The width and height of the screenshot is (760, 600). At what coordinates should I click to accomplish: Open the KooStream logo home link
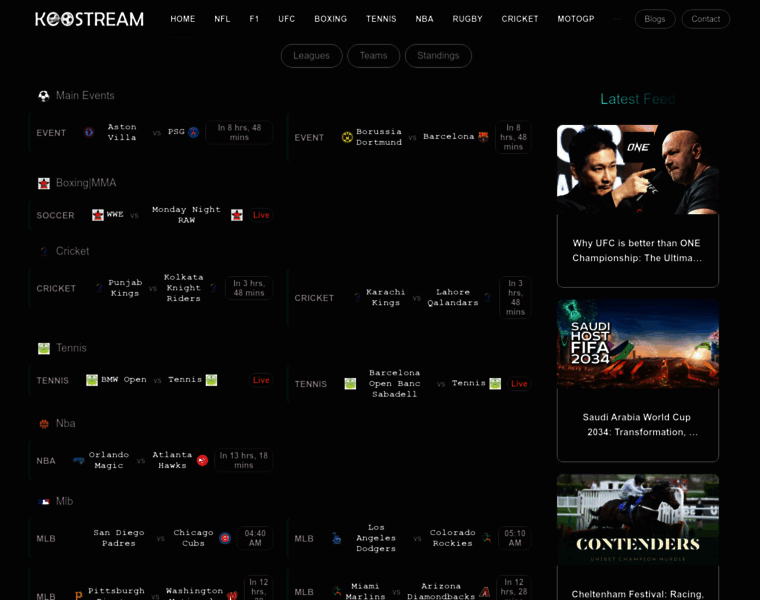click(x=89, y=19)
